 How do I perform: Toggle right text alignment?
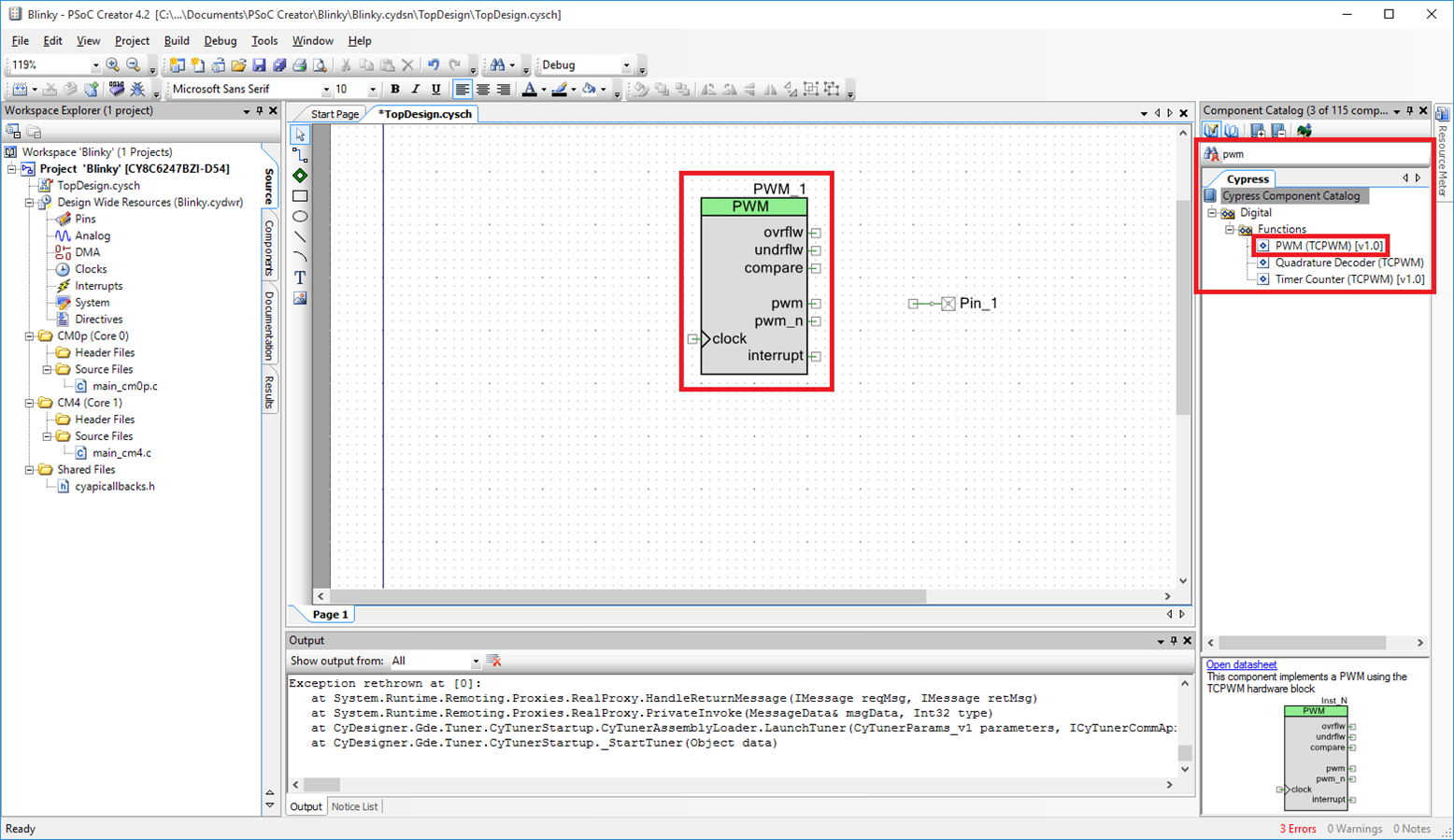pyautogui.click(x=504, y=90)
